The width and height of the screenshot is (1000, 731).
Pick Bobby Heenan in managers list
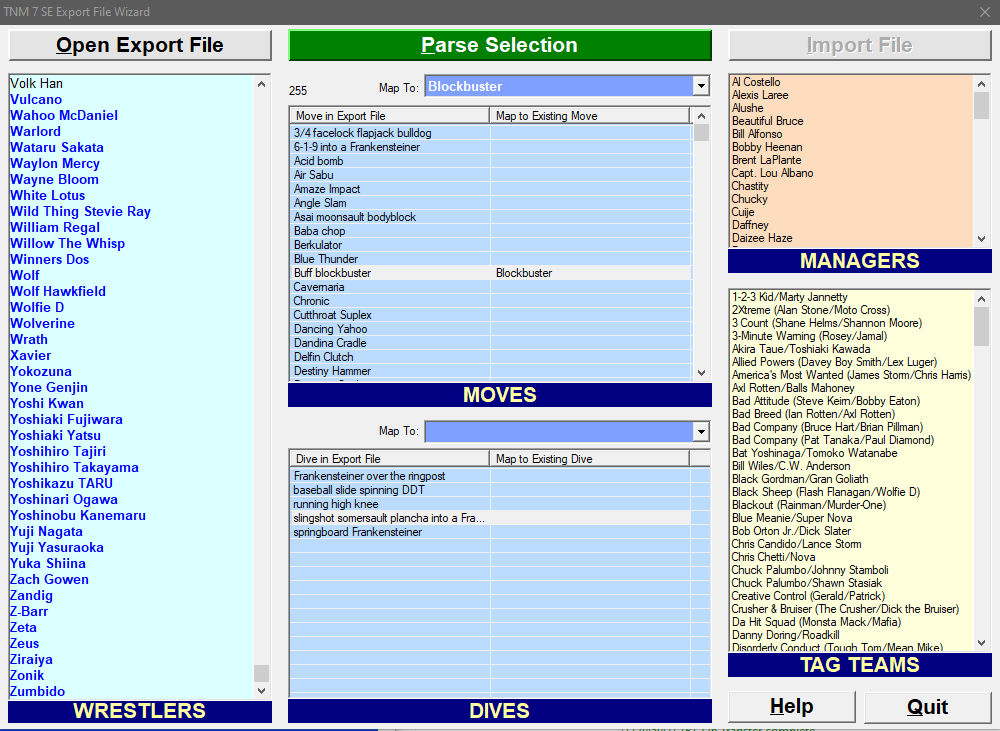point(767,147)
